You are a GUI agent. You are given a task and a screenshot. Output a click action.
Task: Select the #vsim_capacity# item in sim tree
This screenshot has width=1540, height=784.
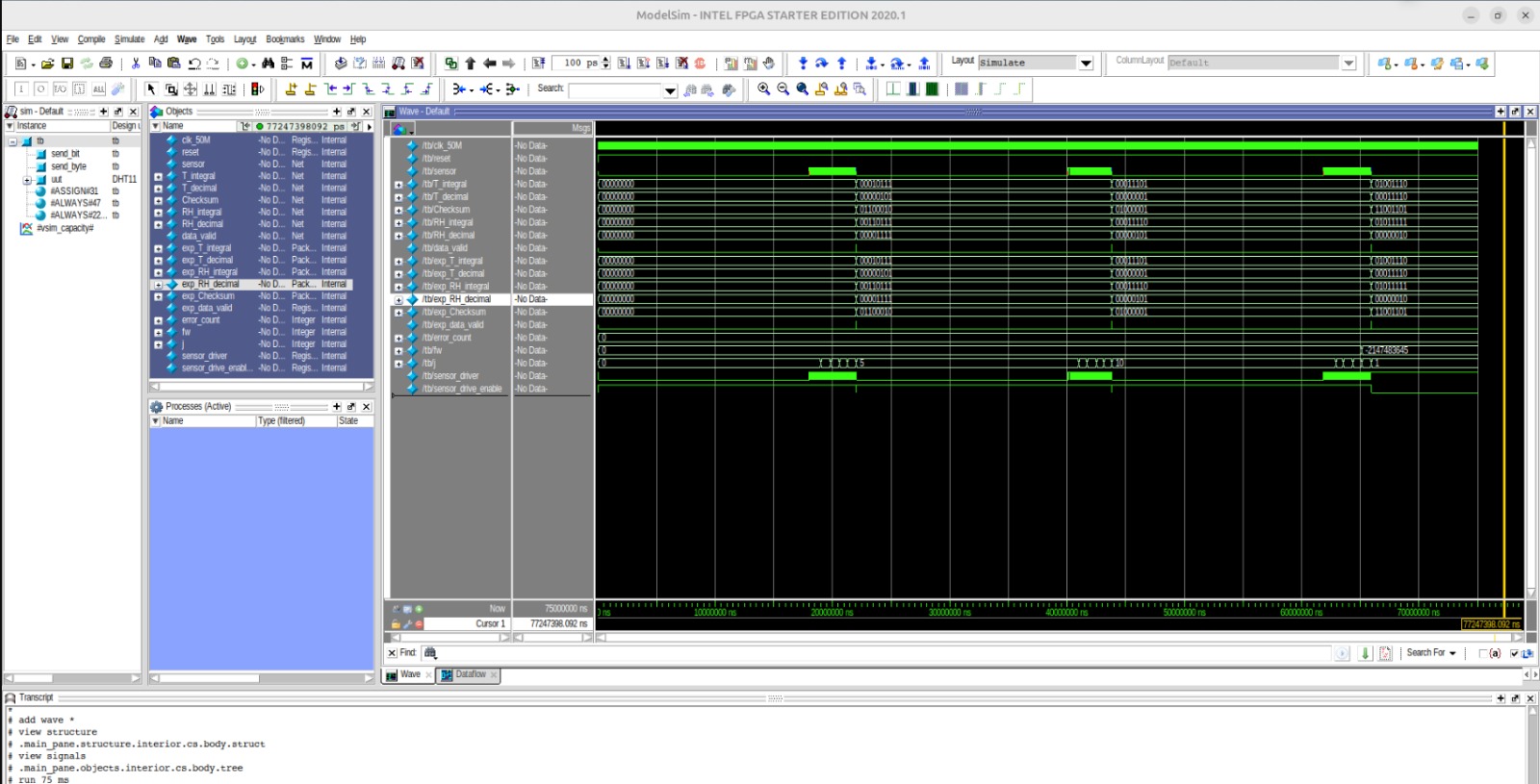click(64, 228)
